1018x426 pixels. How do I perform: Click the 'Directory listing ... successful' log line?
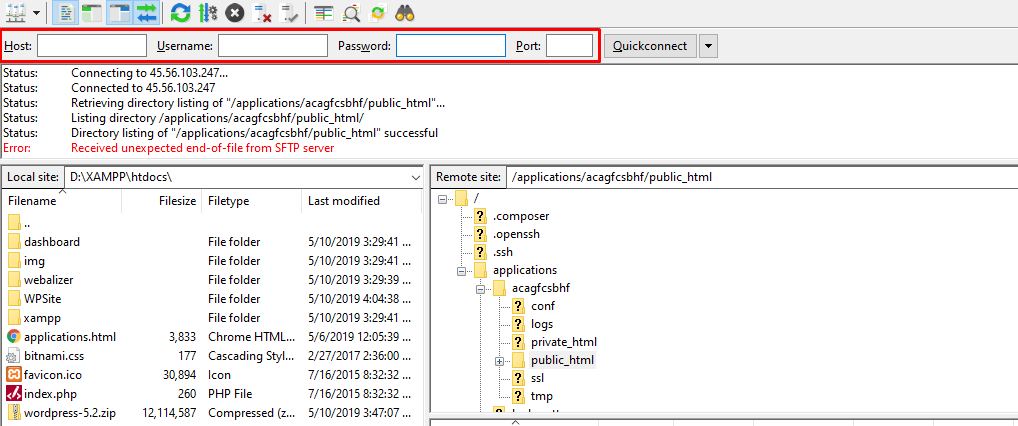[254, 133]
